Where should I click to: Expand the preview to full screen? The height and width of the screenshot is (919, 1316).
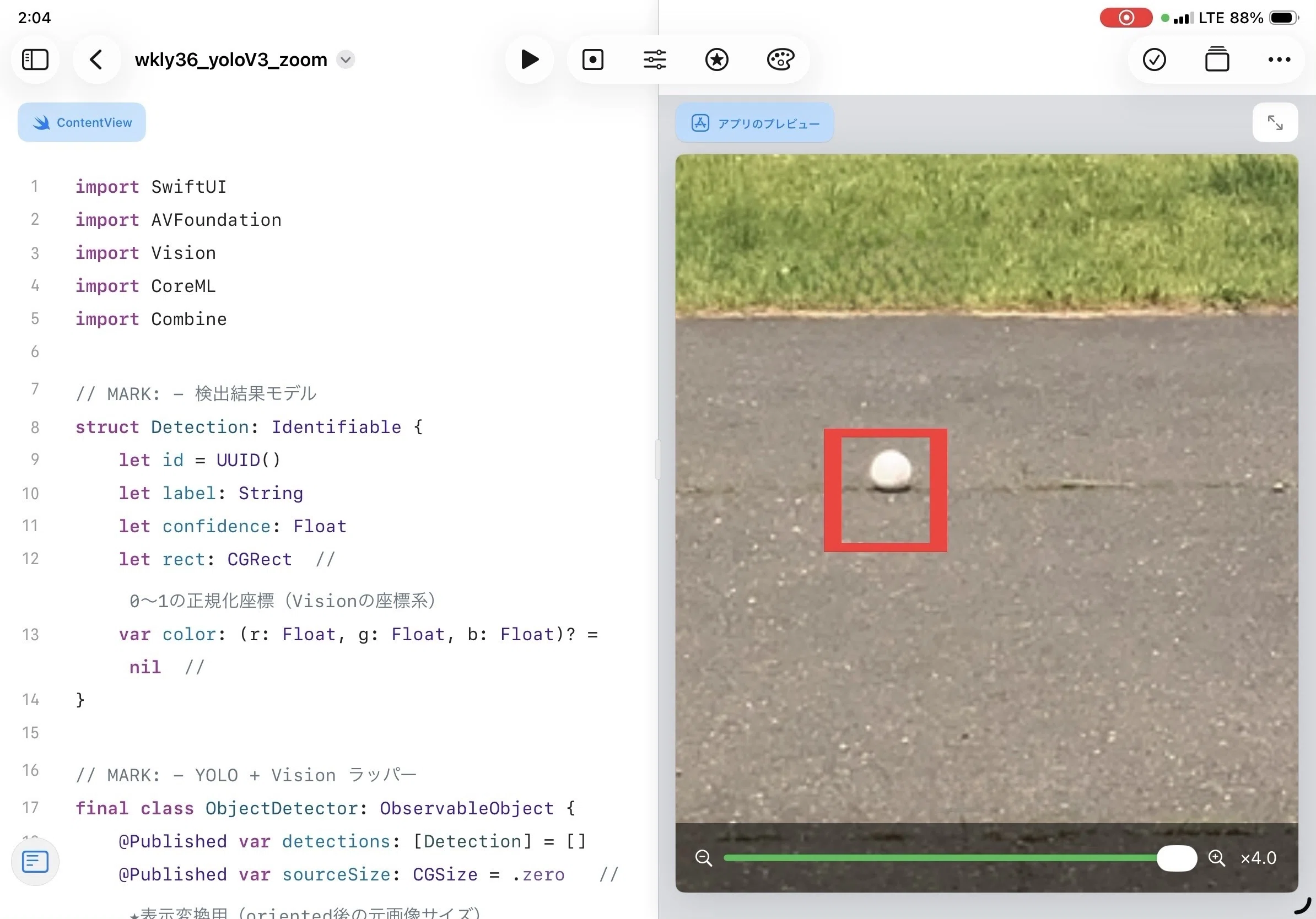pyautogui.click(x=1275, y=123)
